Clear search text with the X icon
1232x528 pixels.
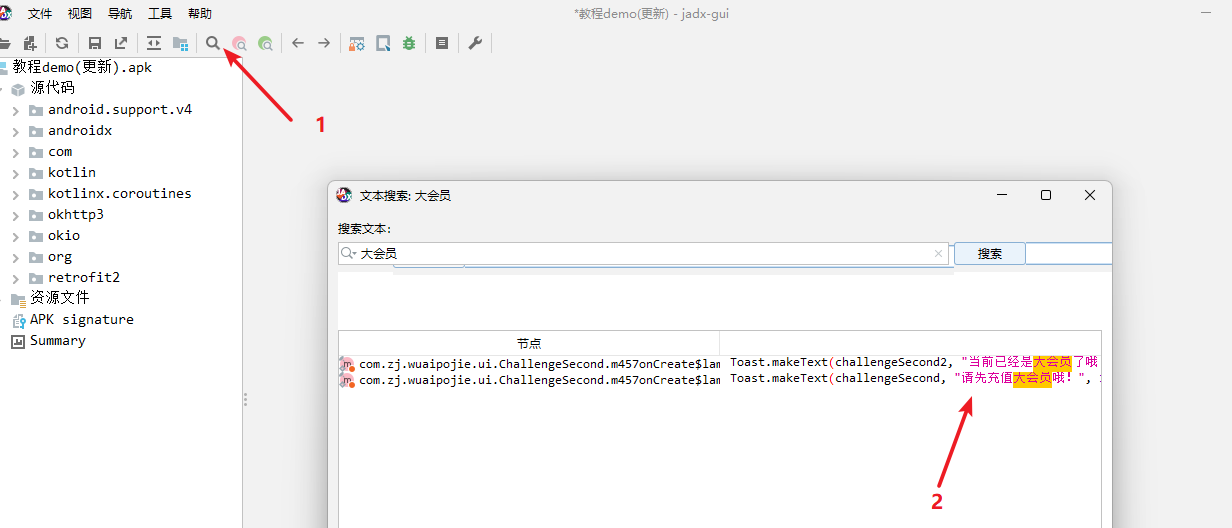click(938, 254)
